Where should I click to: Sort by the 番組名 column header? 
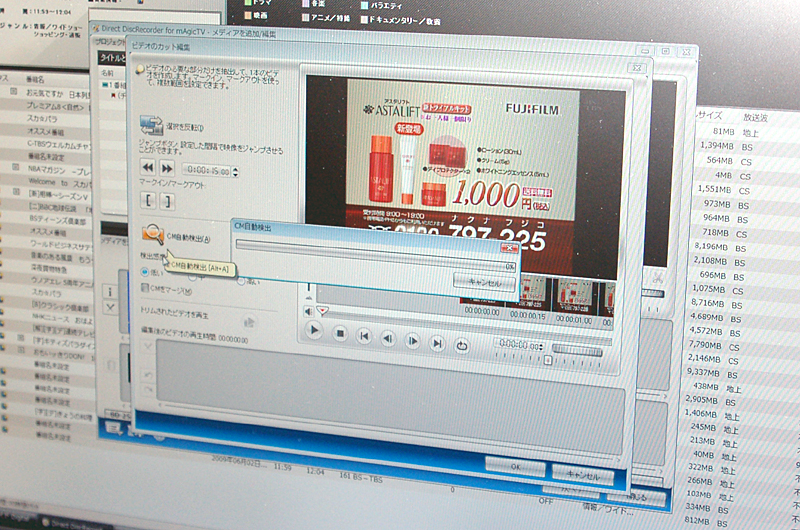point(35,80)
